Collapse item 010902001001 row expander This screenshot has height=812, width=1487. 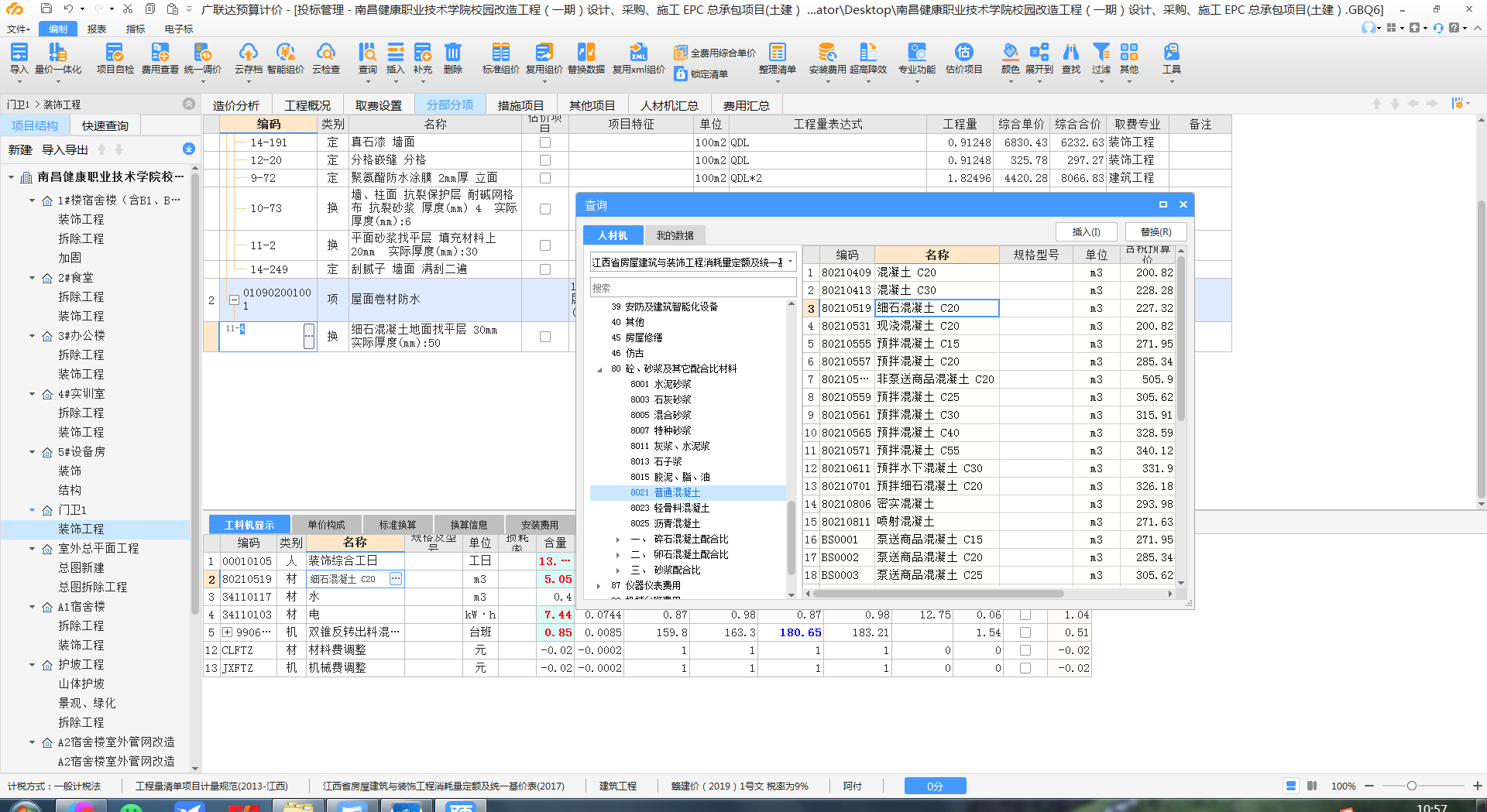[234, 300]
